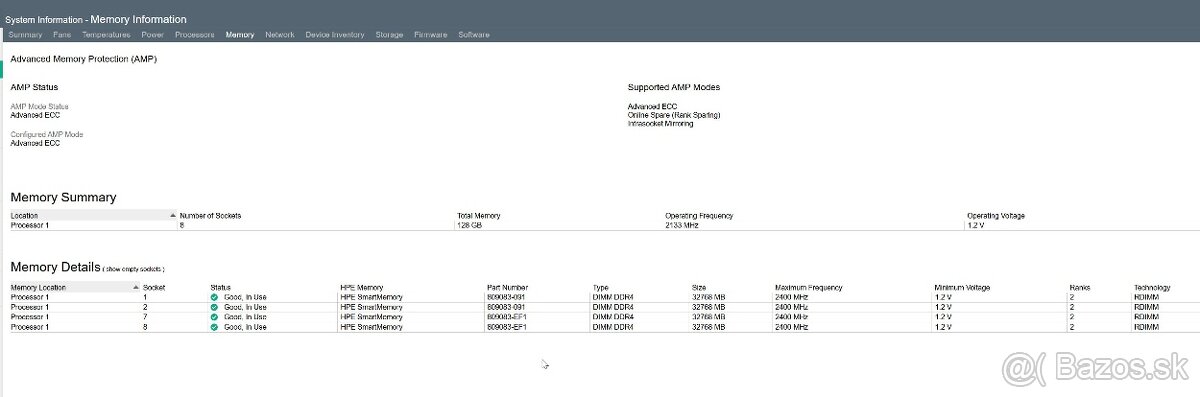Open the Summary tab
Image resolution: width=1200 pixels, height=397 pixels.
[25, 35]
